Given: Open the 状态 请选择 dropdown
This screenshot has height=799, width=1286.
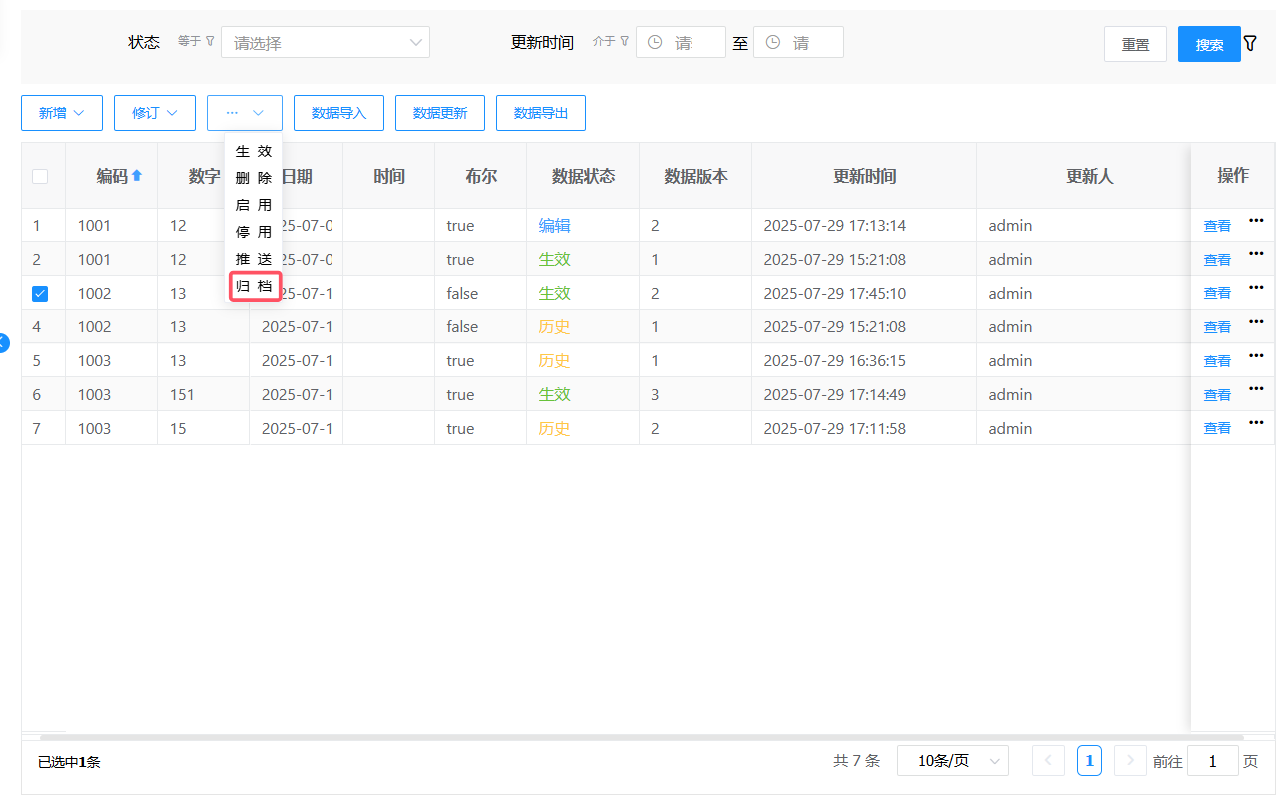Looking at the screenshot, I should tap(325, 43).
